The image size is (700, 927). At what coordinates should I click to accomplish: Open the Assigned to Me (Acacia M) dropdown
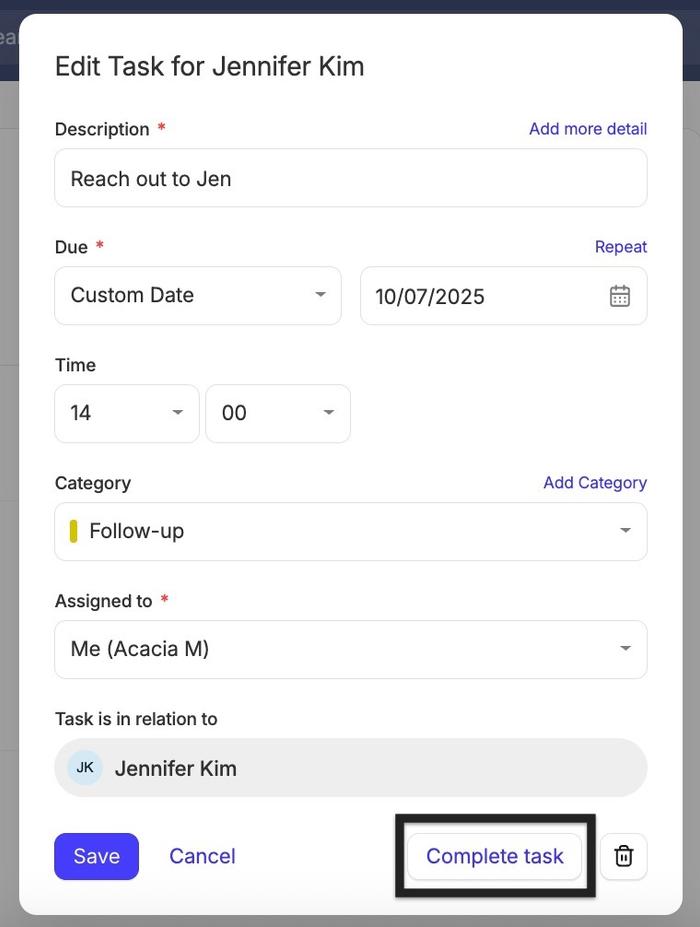point(350,649)
